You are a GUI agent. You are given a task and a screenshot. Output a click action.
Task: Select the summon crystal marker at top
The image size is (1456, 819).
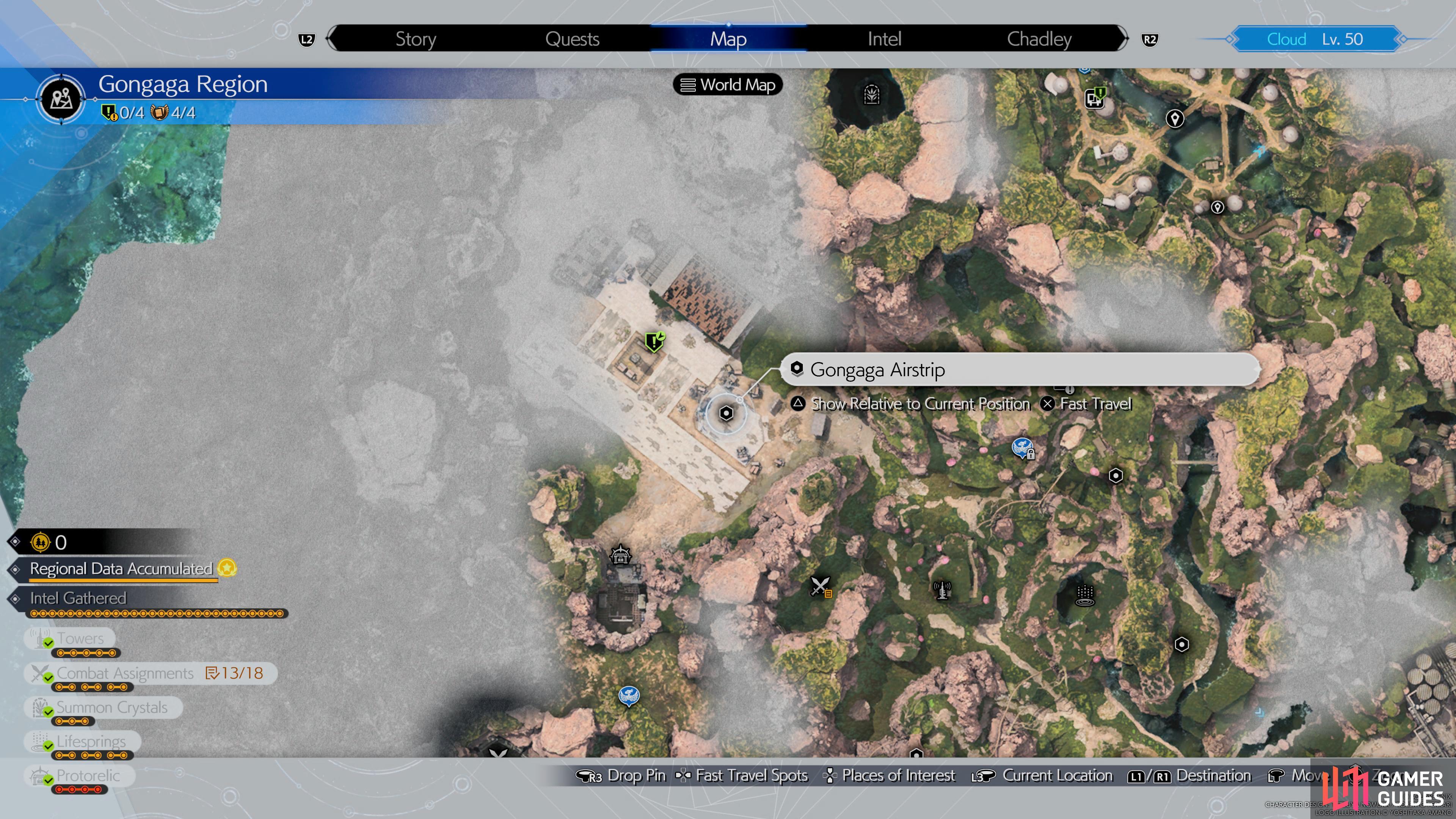(872, 94)
